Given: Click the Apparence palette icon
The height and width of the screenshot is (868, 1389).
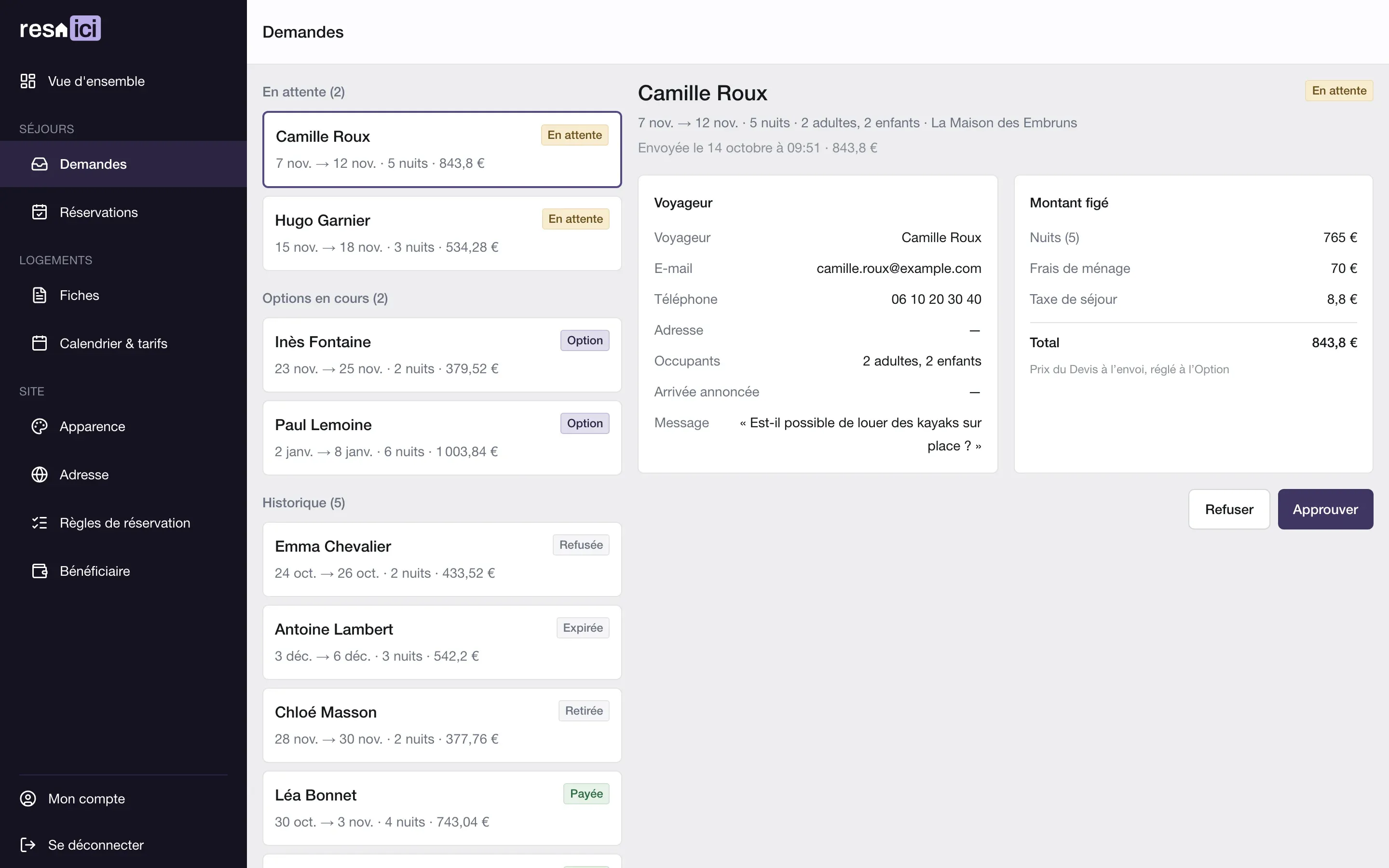Looking at the screenshot, I should (40, 427).
